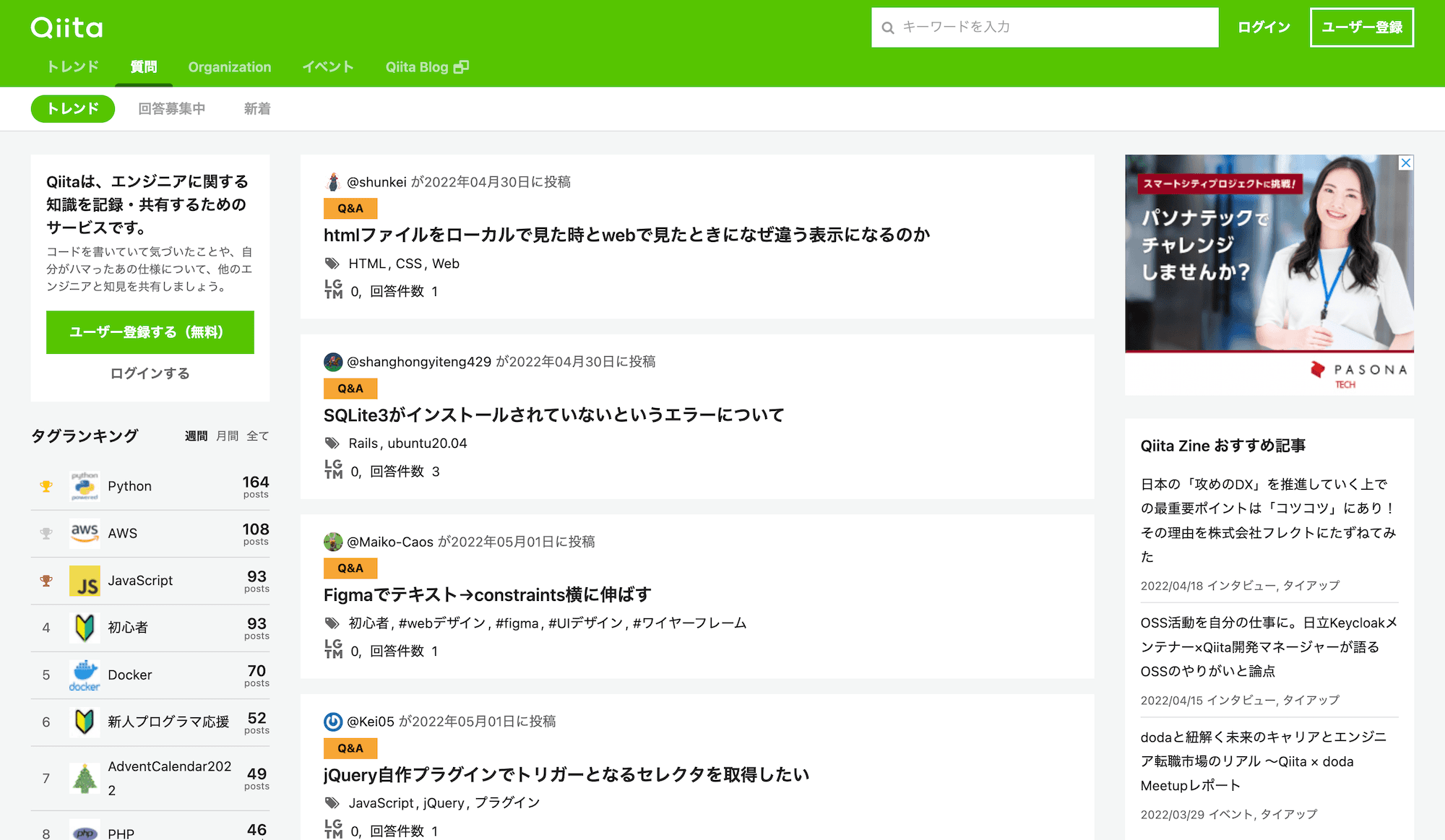Click the Docker tag name
Screen dimensions: 1445x840
coord(130,675)
